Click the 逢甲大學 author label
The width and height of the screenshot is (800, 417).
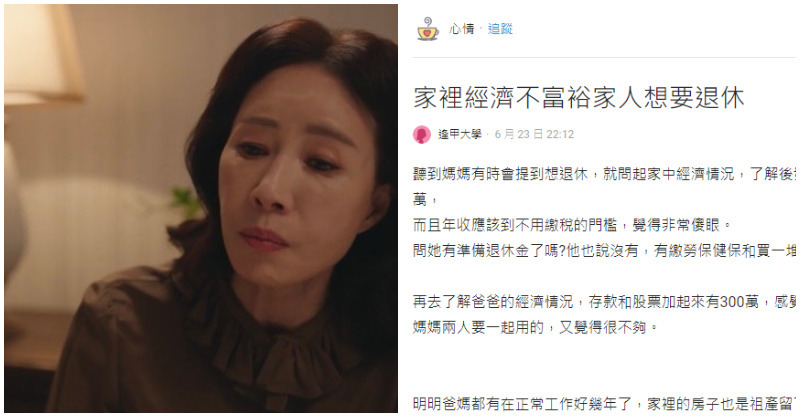coord(460,134)
